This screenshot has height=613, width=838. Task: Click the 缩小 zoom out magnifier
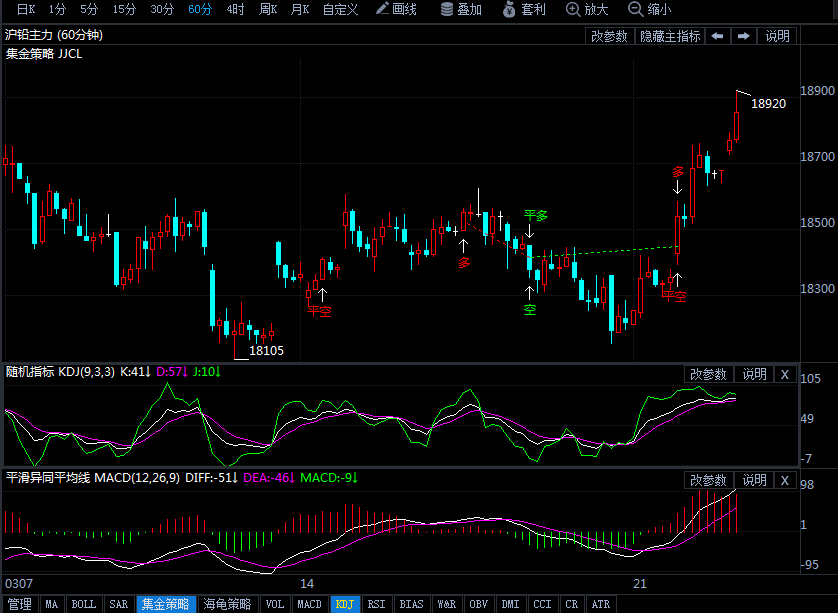pos(649,9)
